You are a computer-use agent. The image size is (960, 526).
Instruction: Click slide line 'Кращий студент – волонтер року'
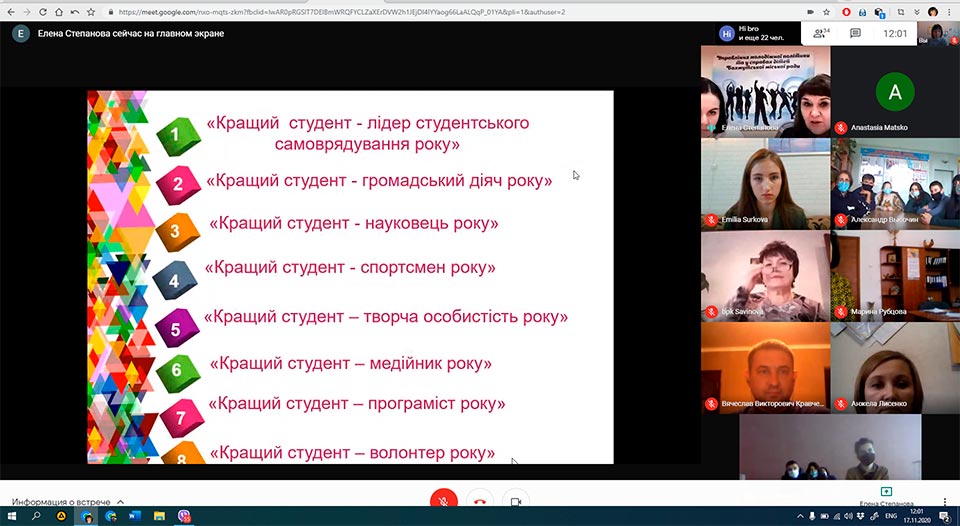[x=352, y=453]
